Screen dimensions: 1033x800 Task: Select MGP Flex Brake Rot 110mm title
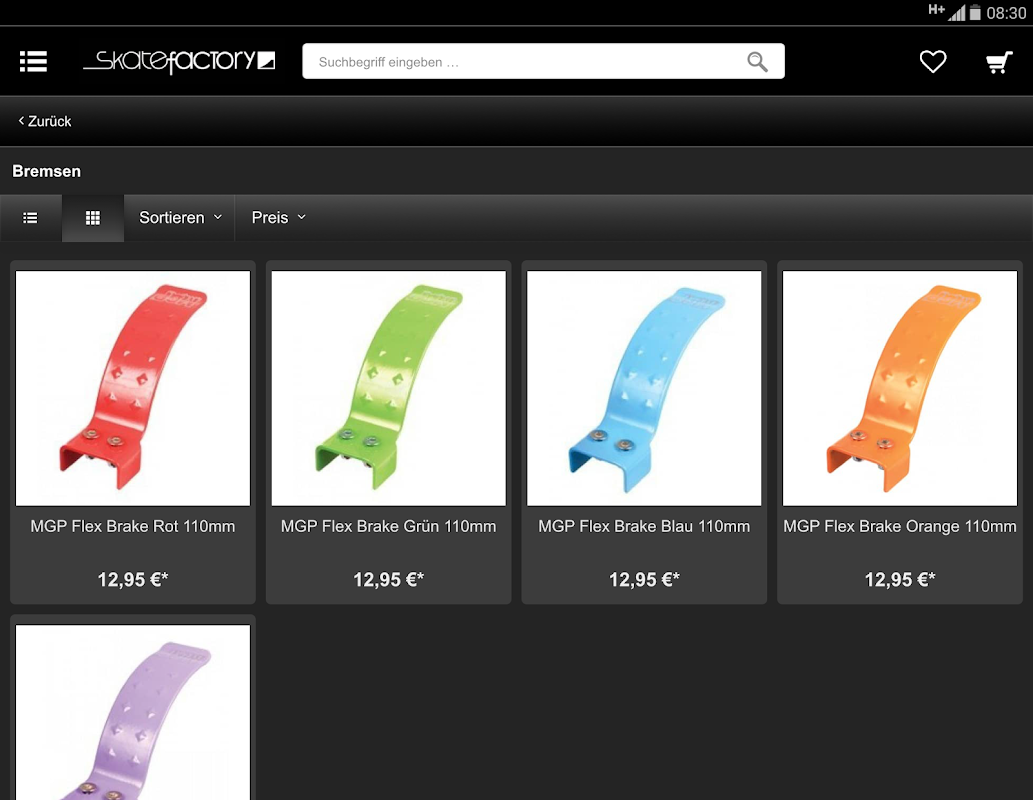[x=133, y=527]
